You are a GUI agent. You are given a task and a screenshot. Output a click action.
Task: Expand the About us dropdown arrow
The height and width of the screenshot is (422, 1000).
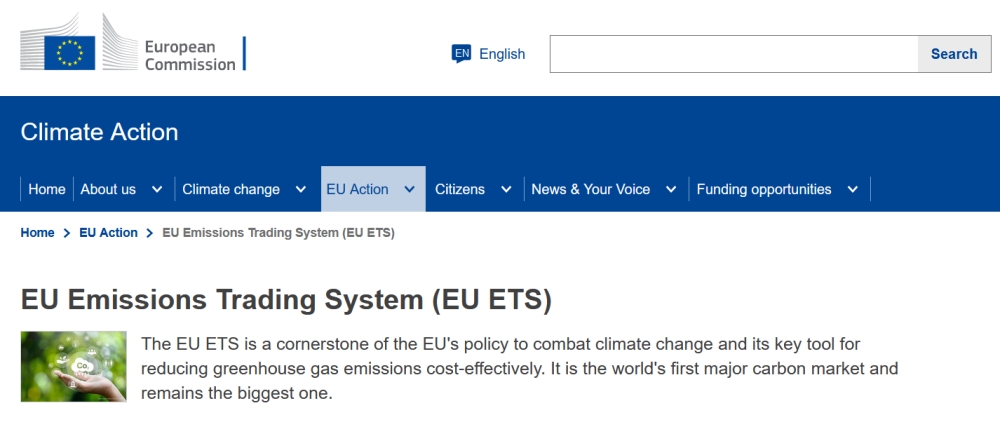[157, 189]
